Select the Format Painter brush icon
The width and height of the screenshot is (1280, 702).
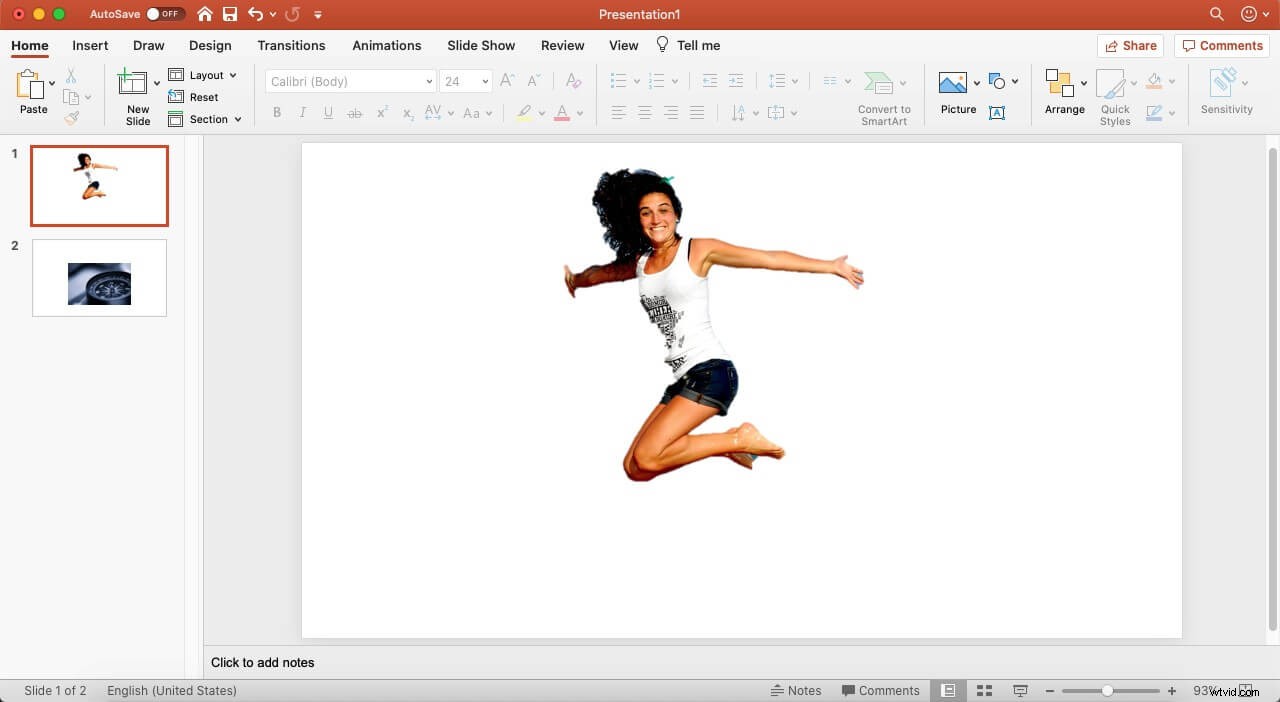[73, 118]
